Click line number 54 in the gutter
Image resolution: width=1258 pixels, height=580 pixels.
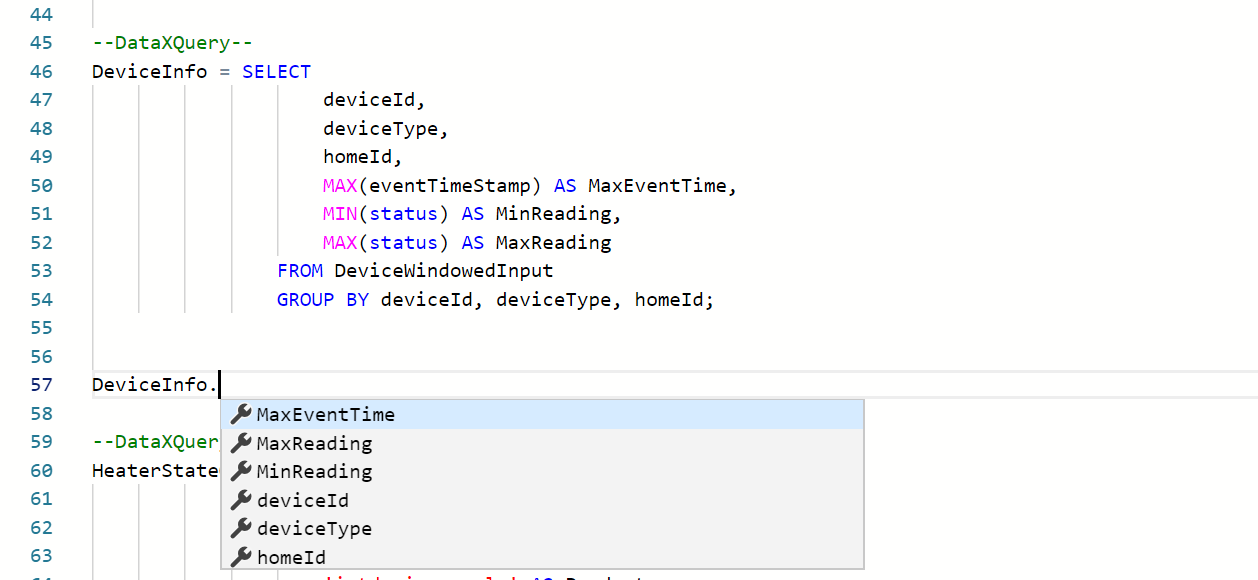click(x=41, y=299)
